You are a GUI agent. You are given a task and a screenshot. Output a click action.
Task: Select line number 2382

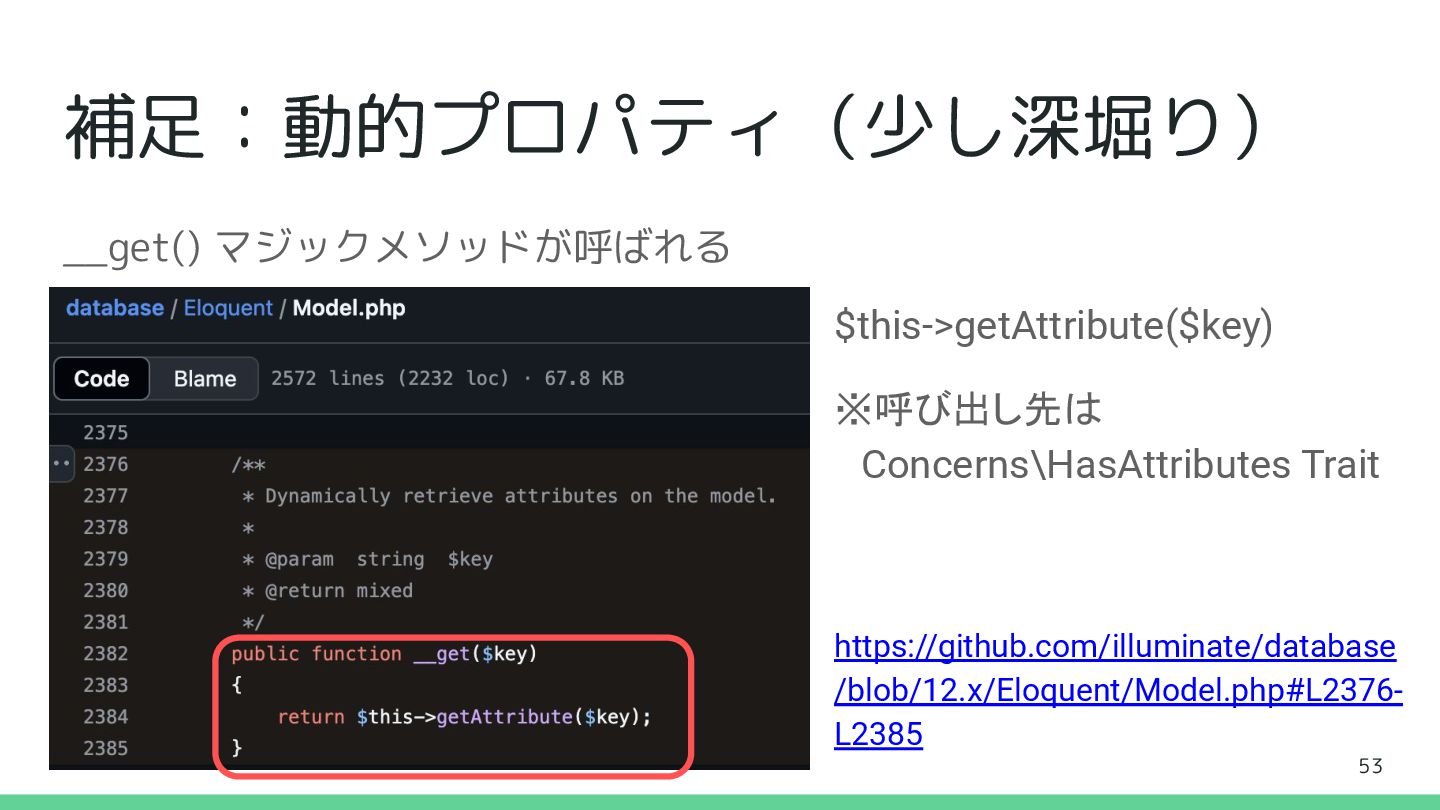106,654
